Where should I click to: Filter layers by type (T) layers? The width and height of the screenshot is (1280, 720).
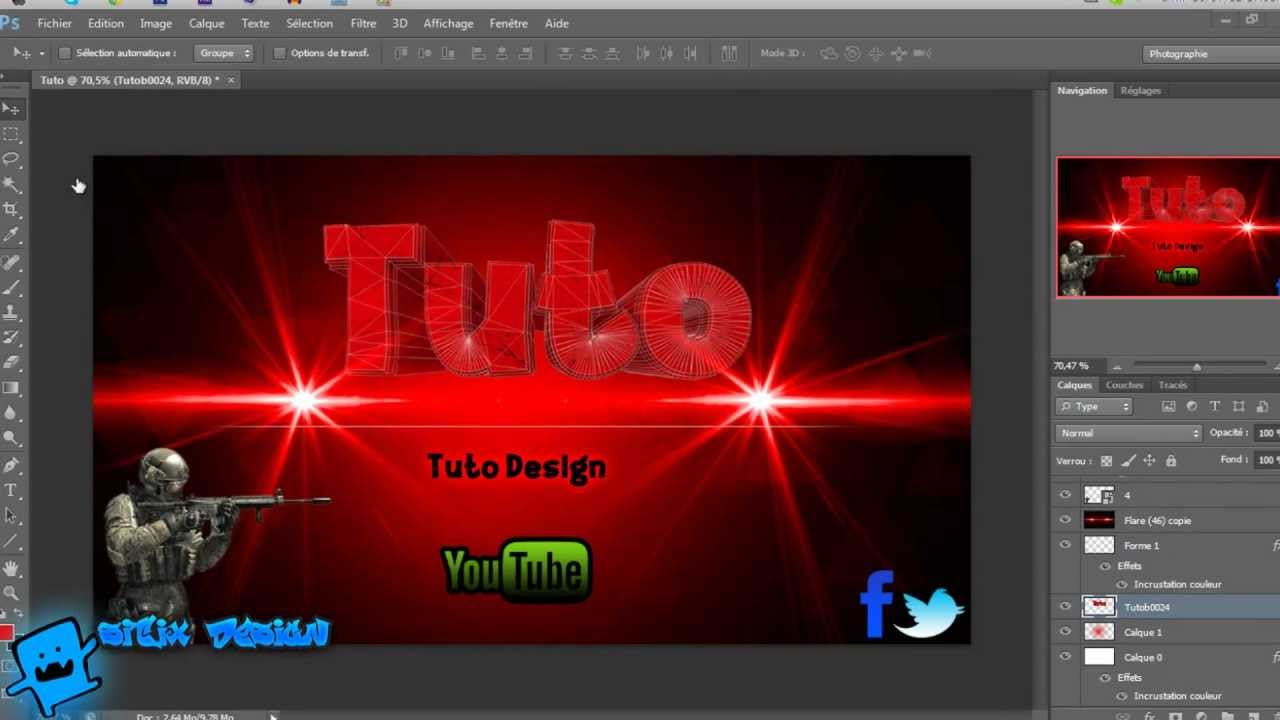tap(1215, 406)
